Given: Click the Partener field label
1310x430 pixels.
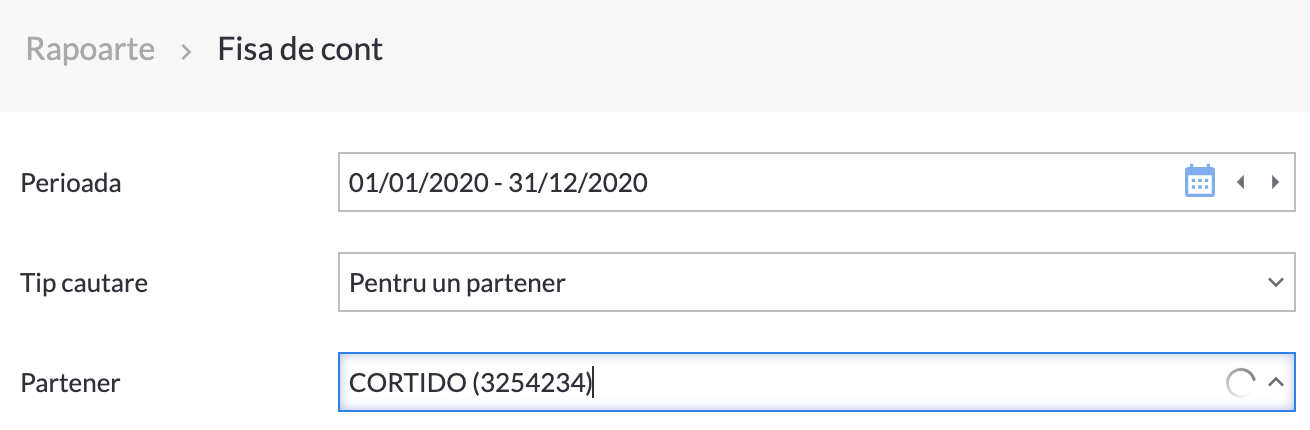Looking at the screenshot, I should click(70, 382).
